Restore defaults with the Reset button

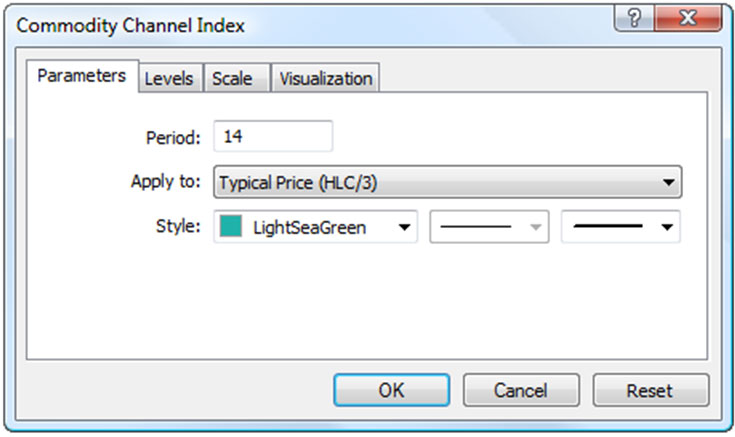[x=651, y=390]
